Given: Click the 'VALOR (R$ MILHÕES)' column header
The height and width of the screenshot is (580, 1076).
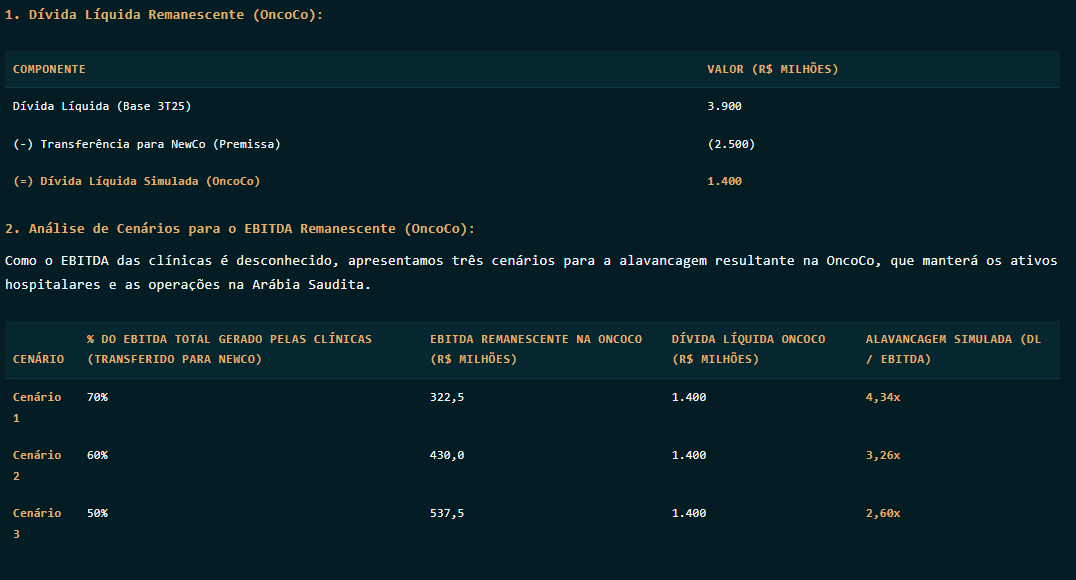Looking at the screenshot, I should coord(773,69).
